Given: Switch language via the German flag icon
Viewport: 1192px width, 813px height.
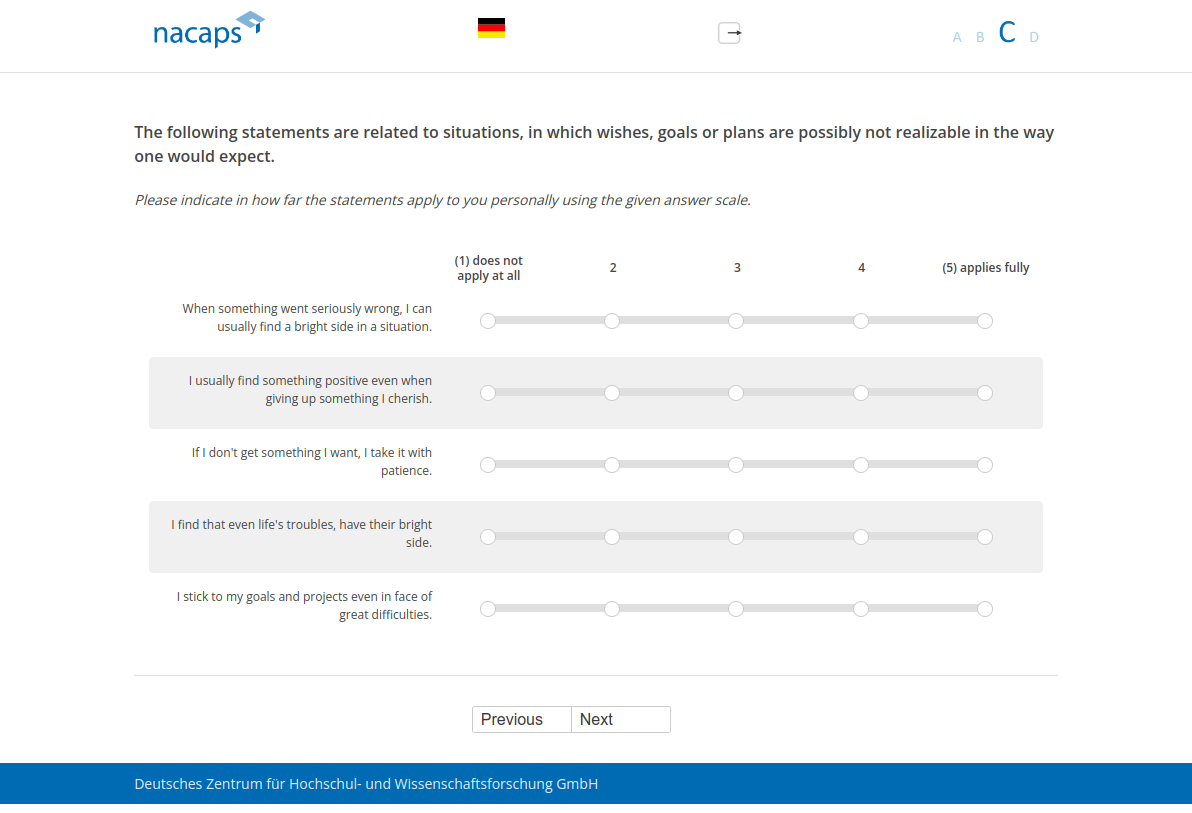Looking at the screenshot, I should click(491, 28).
